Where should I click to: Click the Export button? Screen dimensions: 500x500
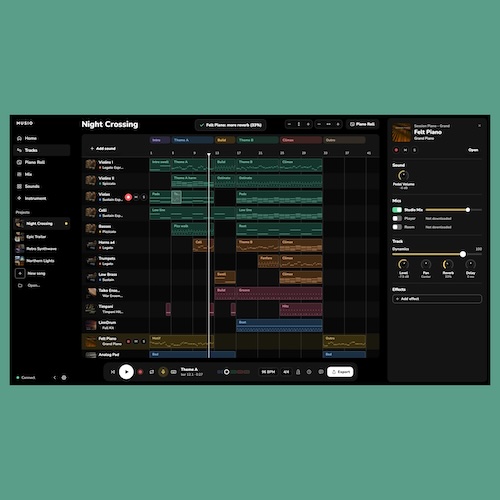point(340,372)
